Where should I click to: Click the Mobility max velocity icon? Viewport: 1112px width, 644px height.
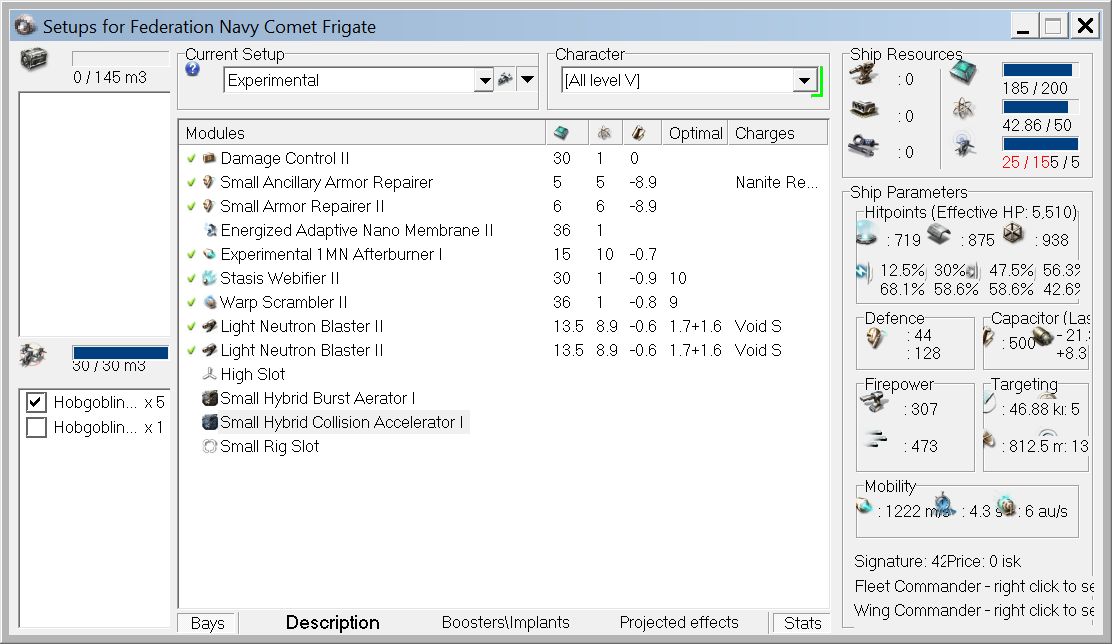(864, 506)
